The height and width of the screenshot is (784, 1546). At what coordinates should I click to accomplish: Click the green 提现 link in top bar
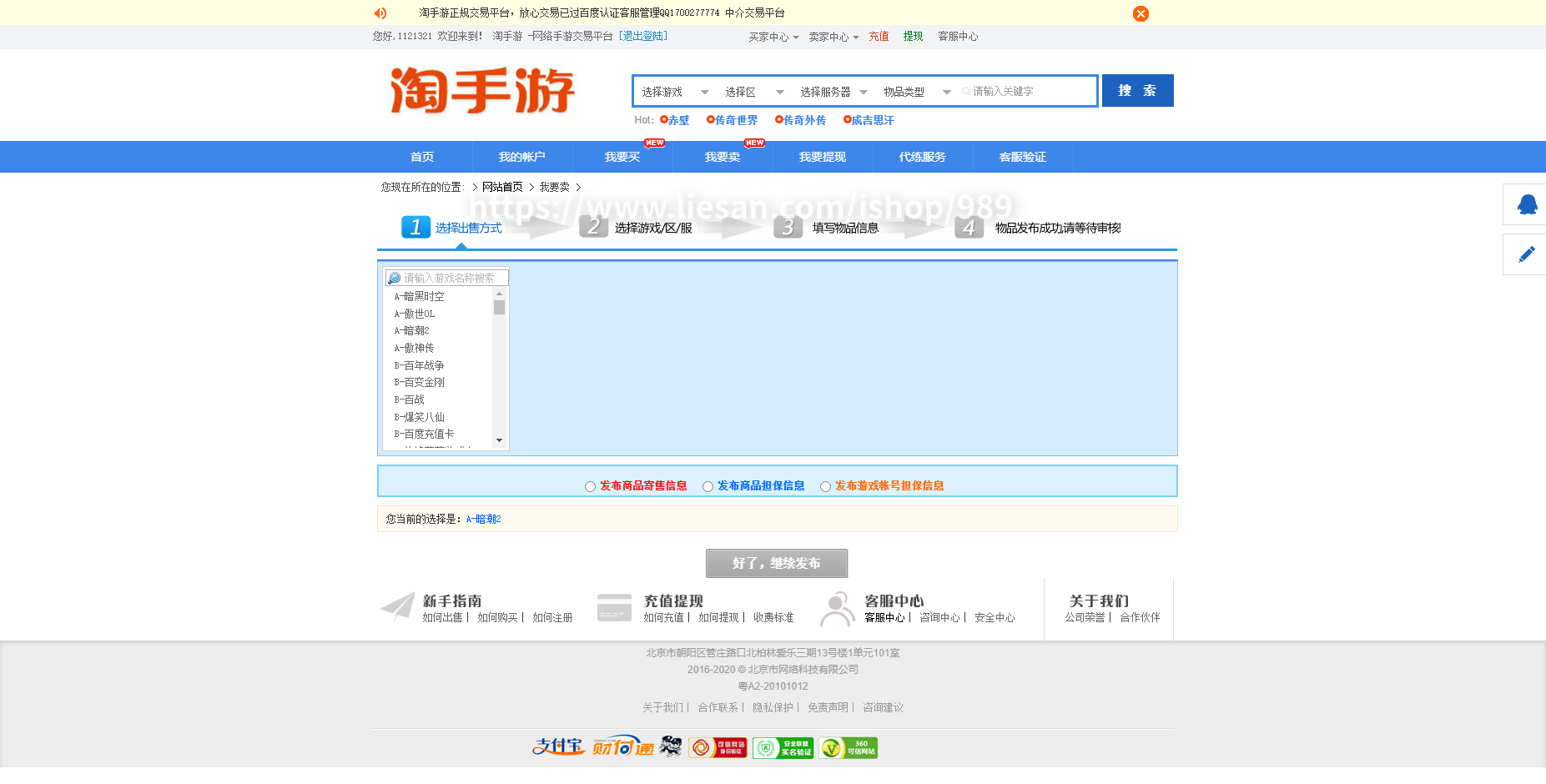coord(913,37)
